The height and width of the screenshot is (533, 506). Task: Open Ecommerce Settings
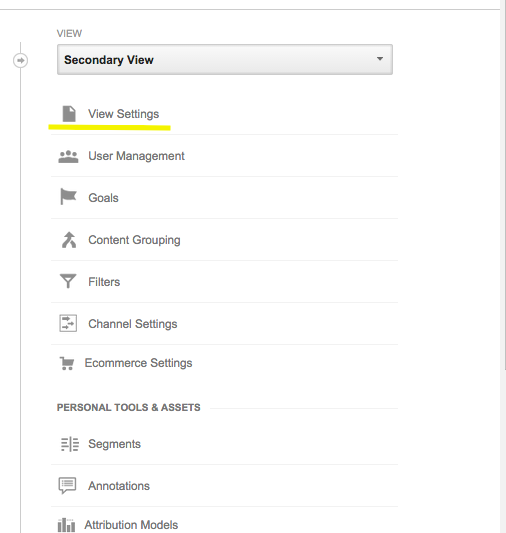(x=138, y=363)
